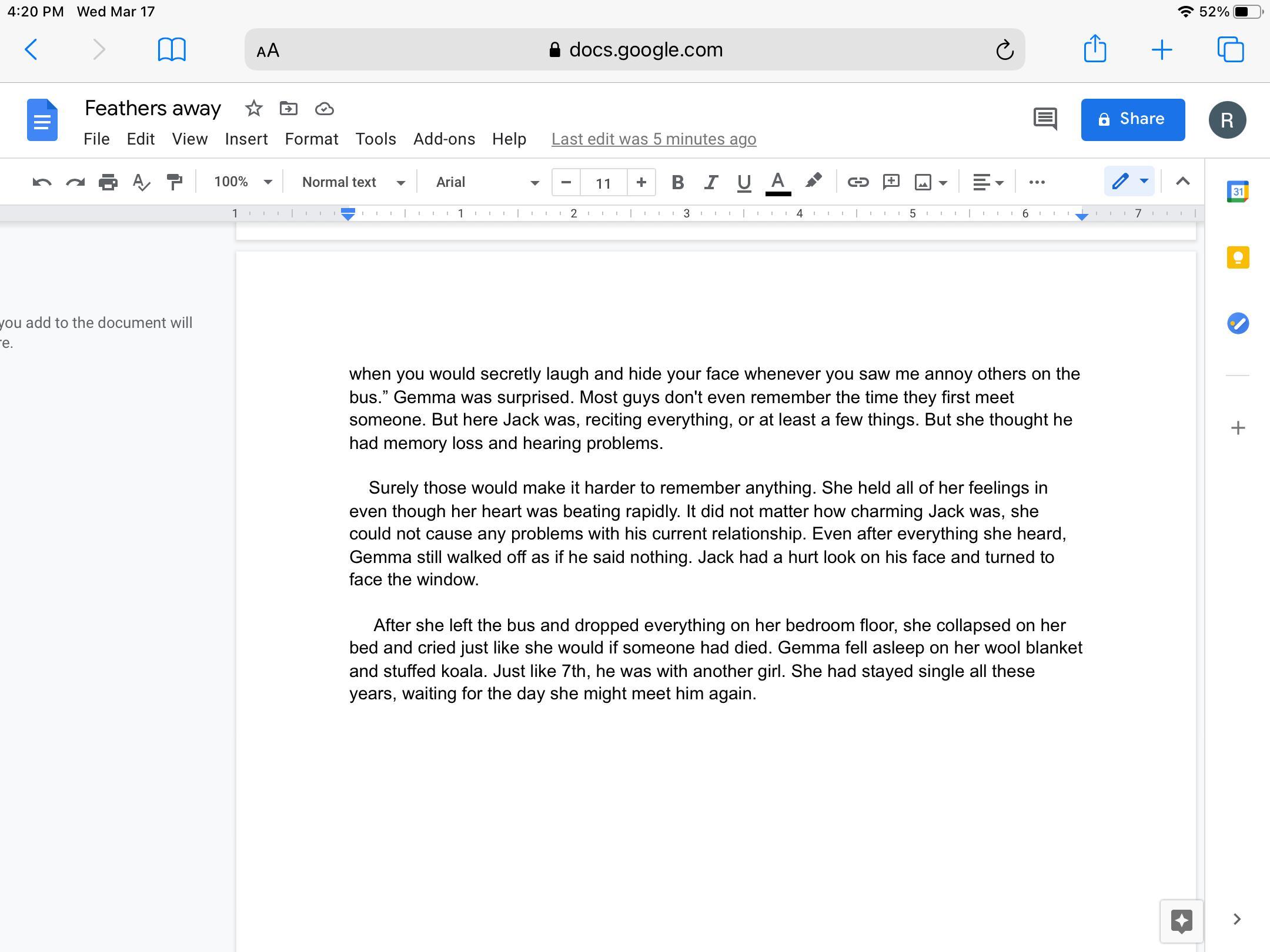Star the Feathers away document
The image size is (1270, 952).
253,109
